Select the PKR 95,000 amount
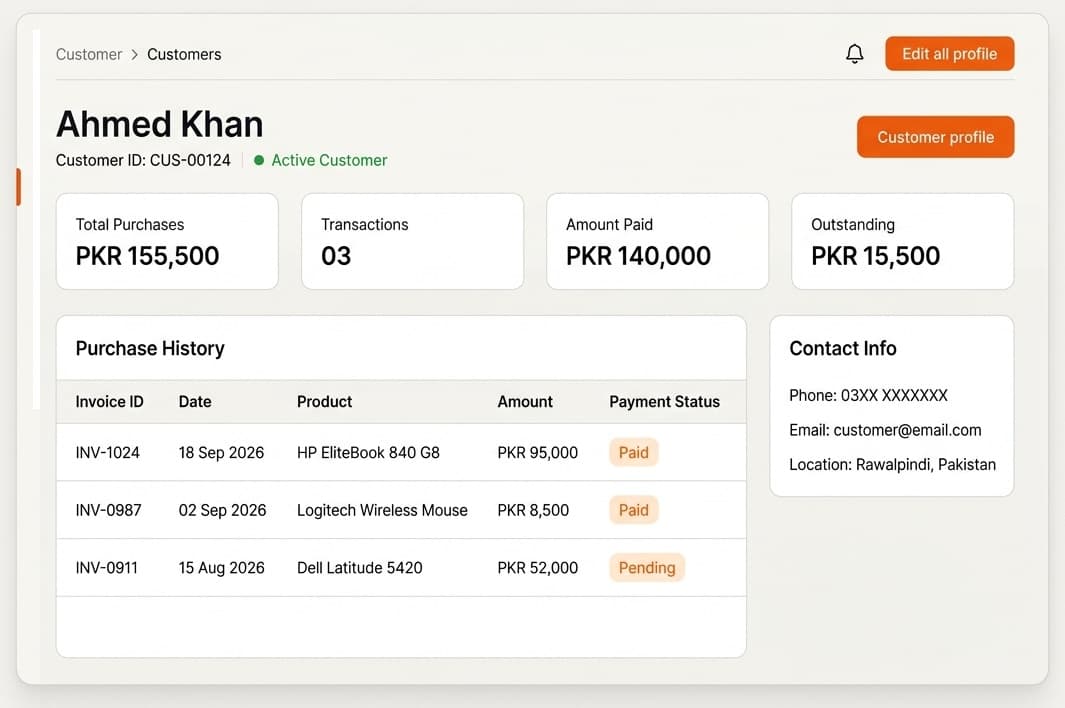1065x708 pixels. tap(537, 453)
